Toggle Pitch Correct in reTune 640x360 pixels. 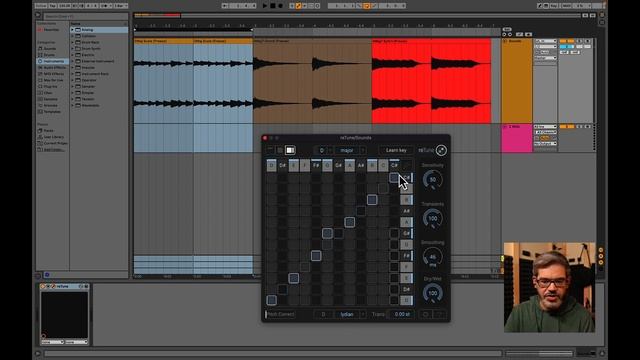(x=280, y=314)
